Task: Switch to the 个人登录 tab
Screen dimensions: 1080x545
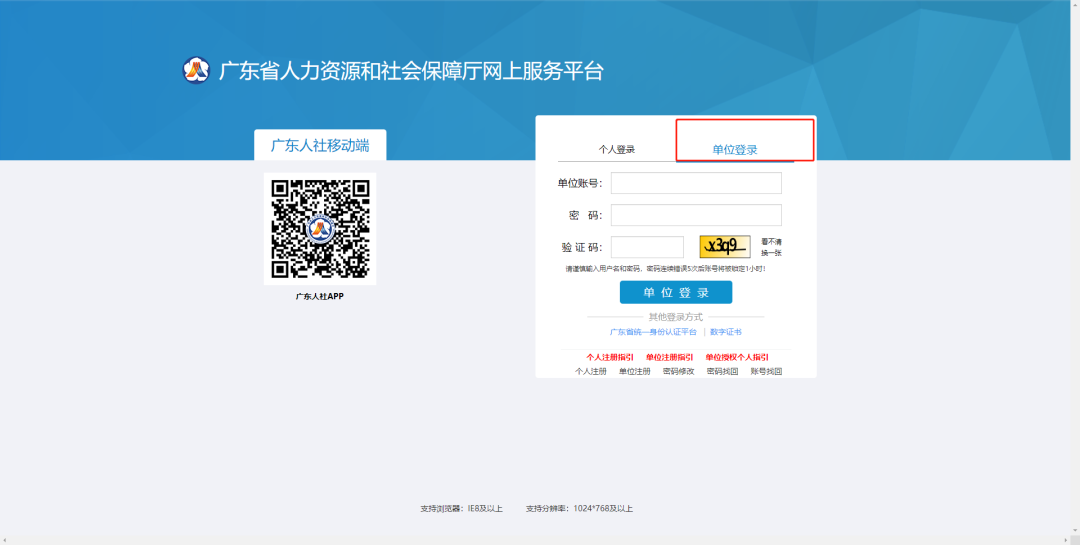Action: point(617,150)
